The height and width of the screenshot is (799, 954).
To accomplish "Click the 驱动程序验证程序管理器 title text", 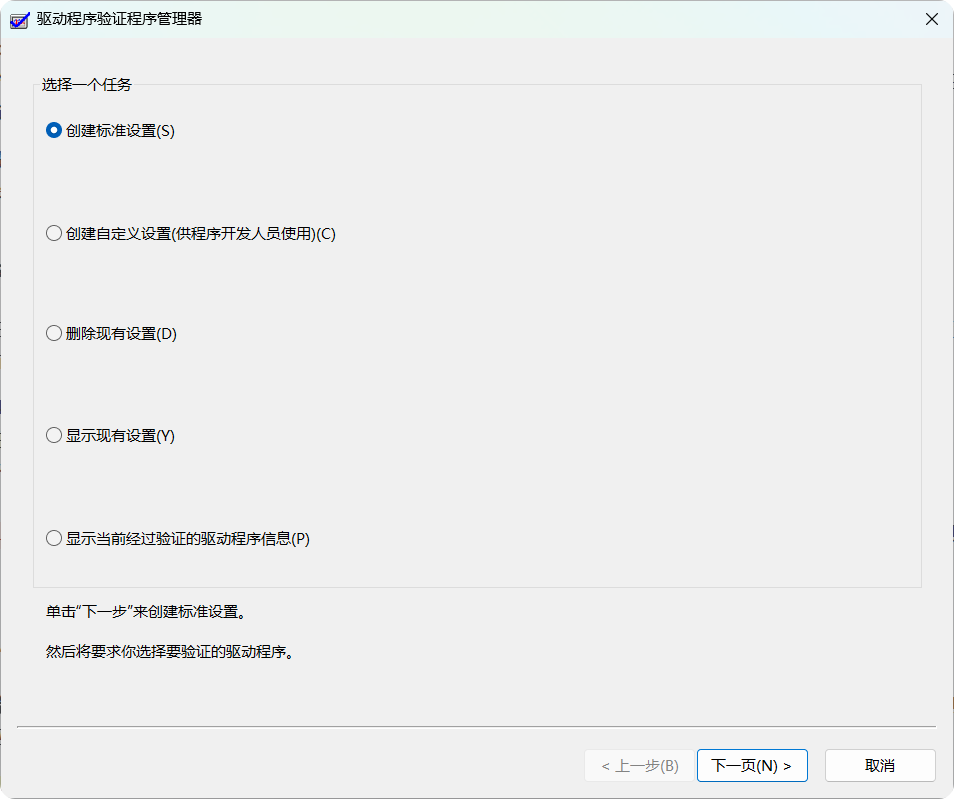I will [119, 19].
